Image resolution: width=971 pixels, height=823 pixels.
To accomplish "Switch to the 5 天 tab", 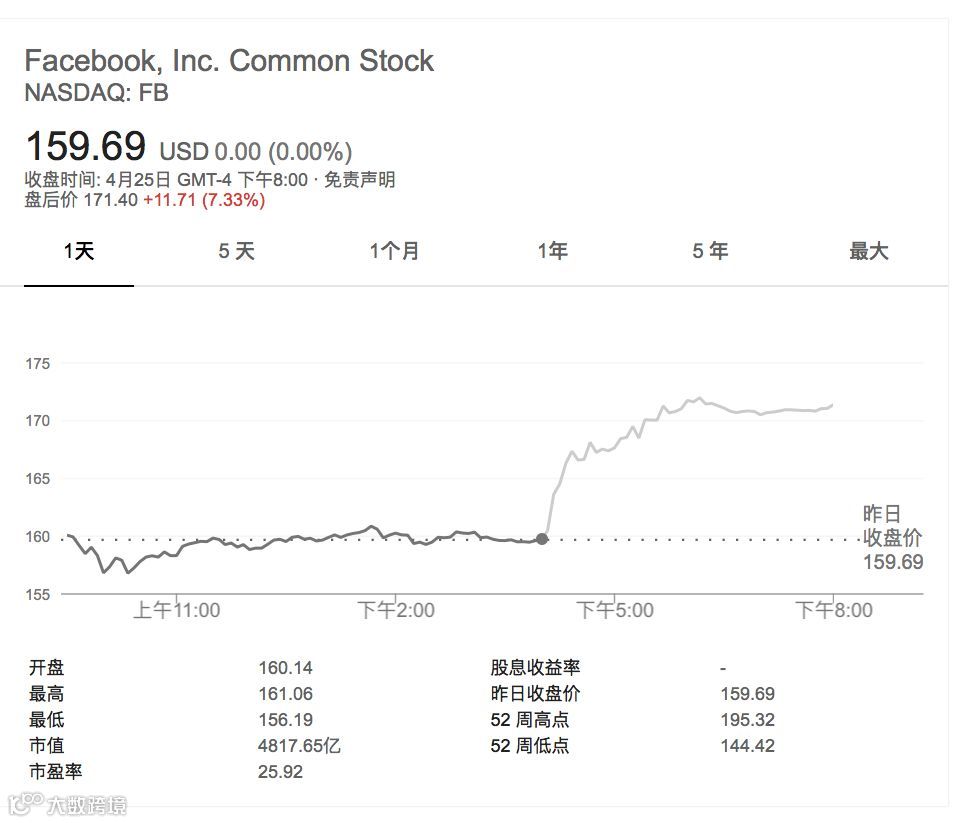I will [x=237, y=252].
